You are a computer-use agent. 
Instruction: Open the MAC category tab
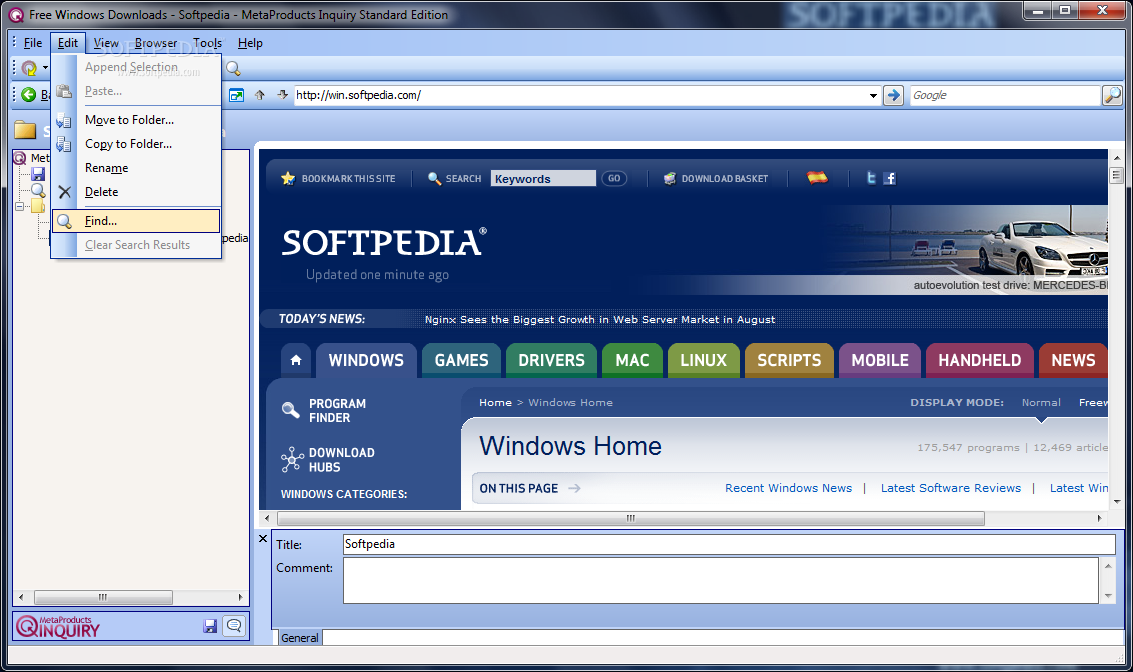tap(632, 360)
